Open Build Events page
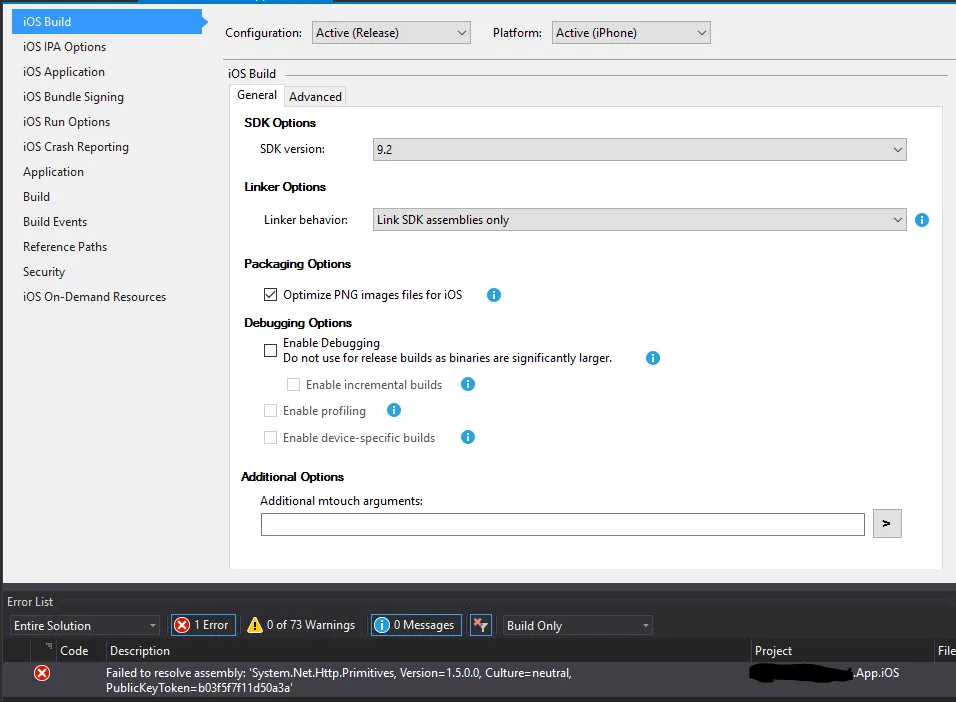956x702 pixels. (55, 222)
